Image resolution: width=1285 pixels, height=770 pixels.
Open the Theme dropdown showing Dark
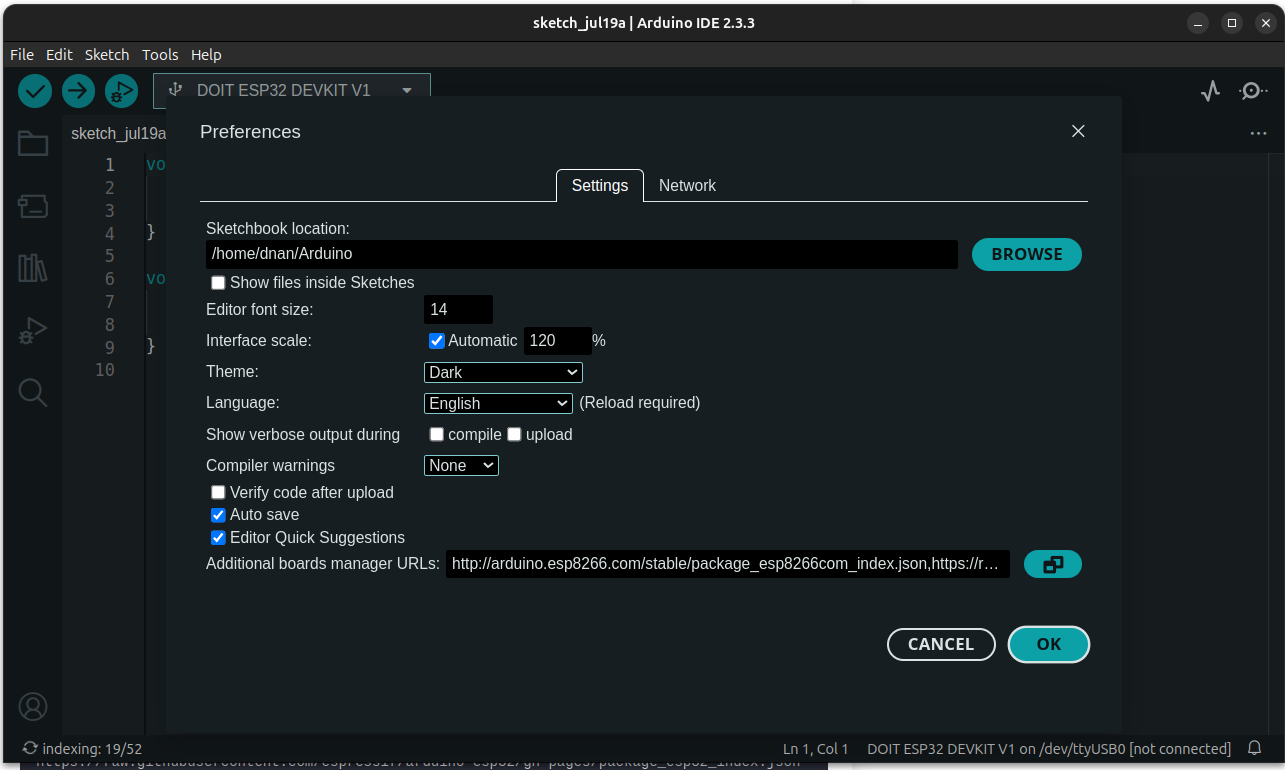pos(503,372)
